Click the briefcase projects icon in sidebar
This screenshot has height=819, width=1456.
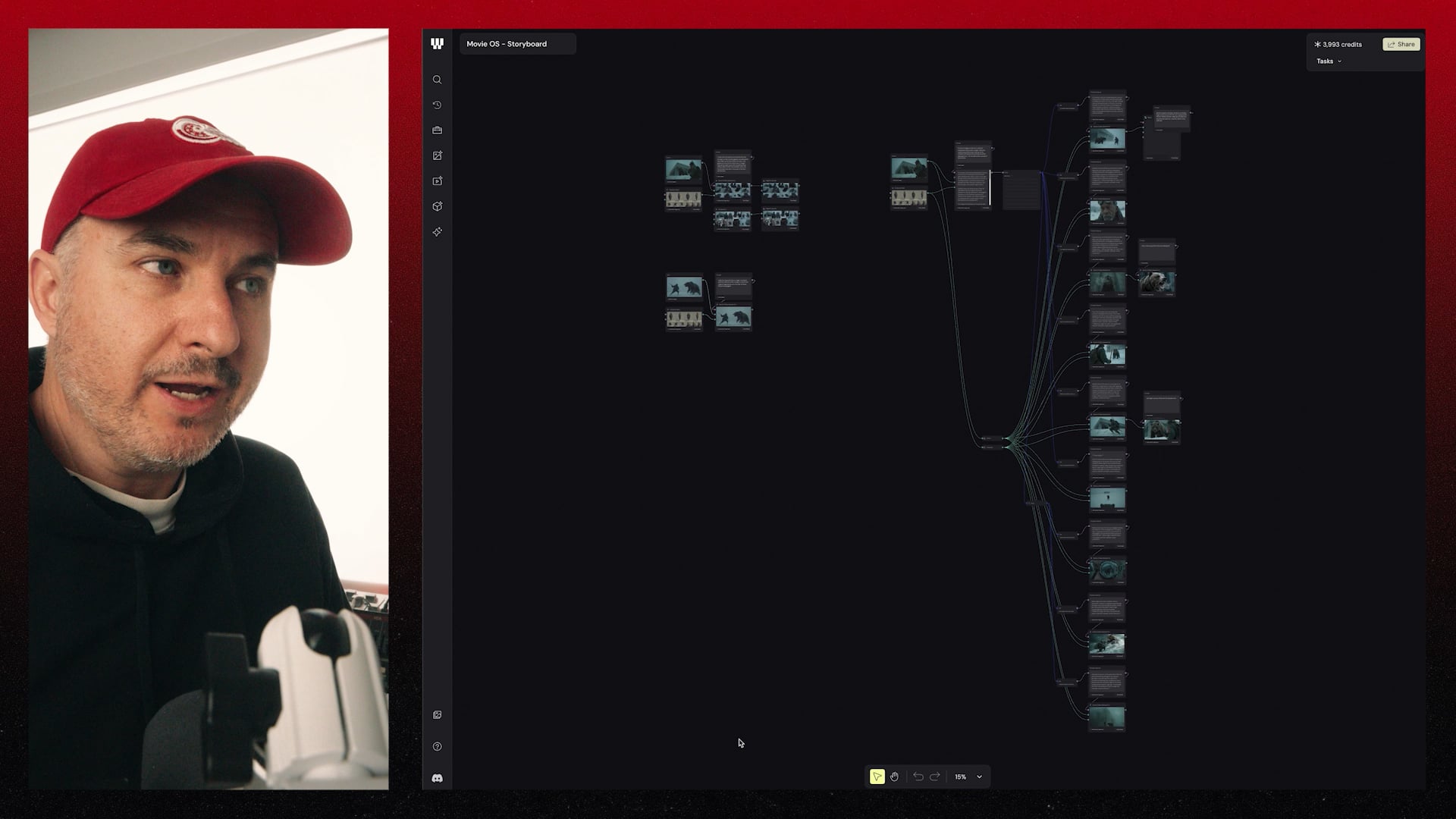(438, 130)
